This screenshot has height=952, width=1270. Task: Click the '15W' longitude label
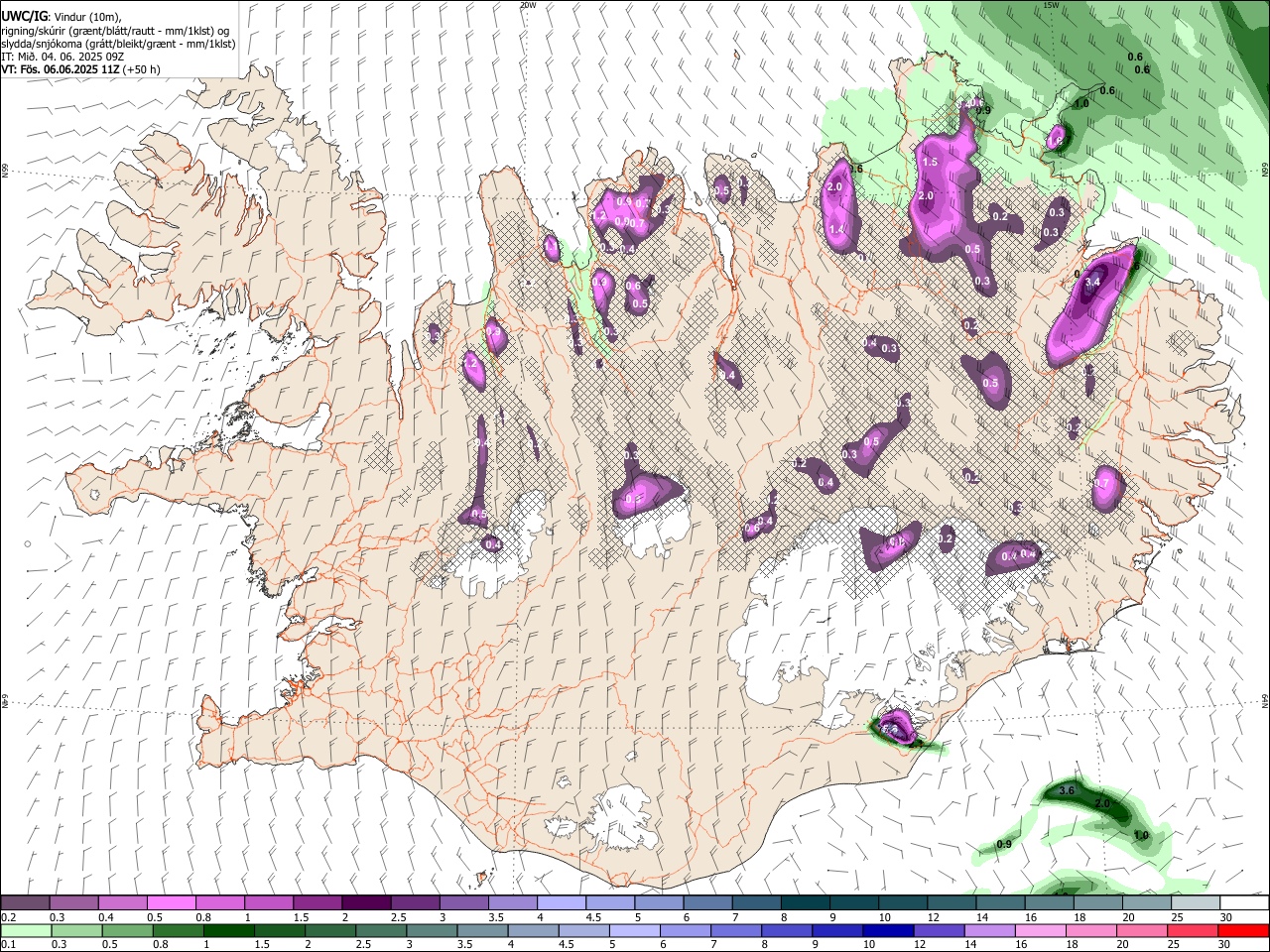tap(1052, 5)
